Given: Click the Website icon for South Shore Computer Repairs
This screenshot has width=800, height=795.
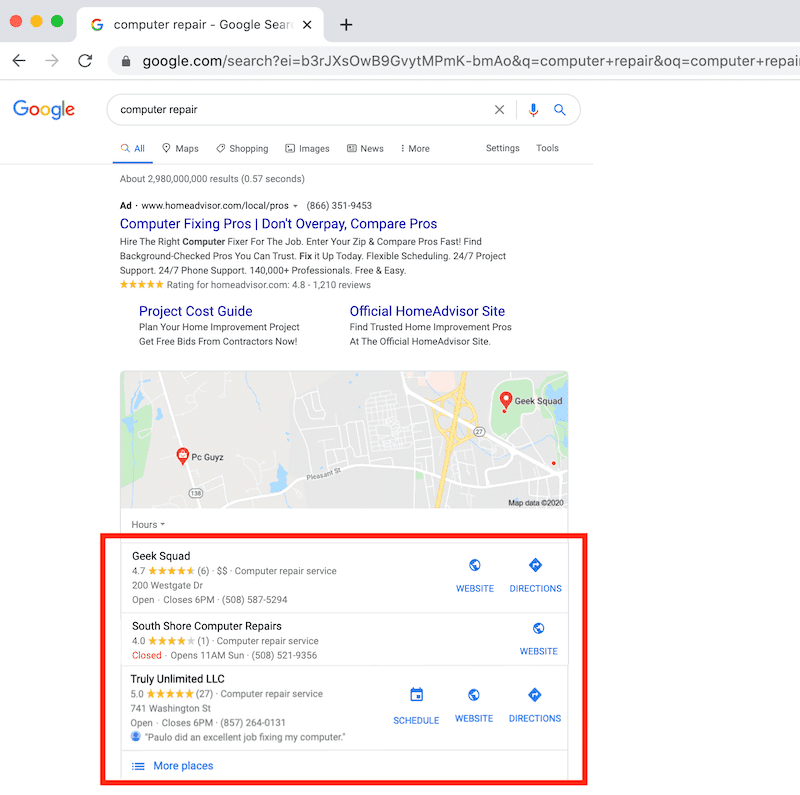Looking at the screenshot, I should click(x=538, y=628).
